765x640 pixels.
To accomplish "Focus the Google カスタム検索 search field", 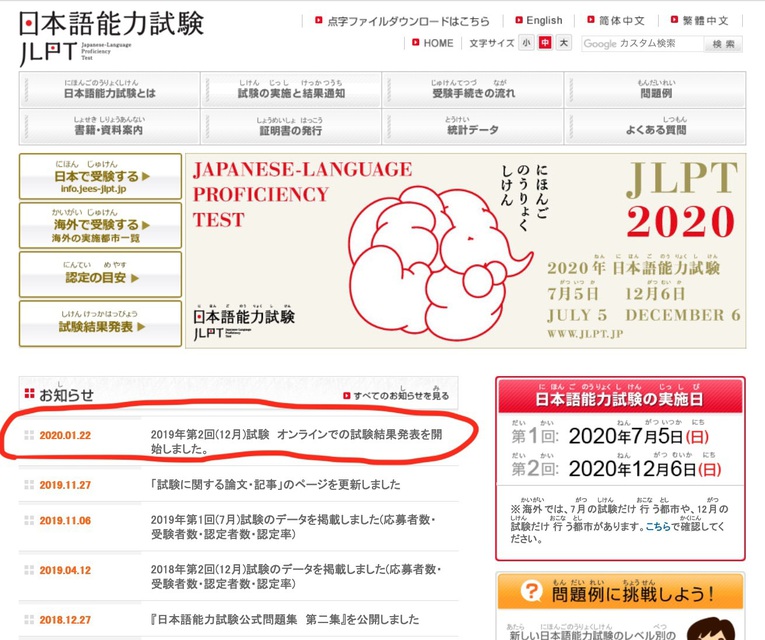I will coord(643,43).
